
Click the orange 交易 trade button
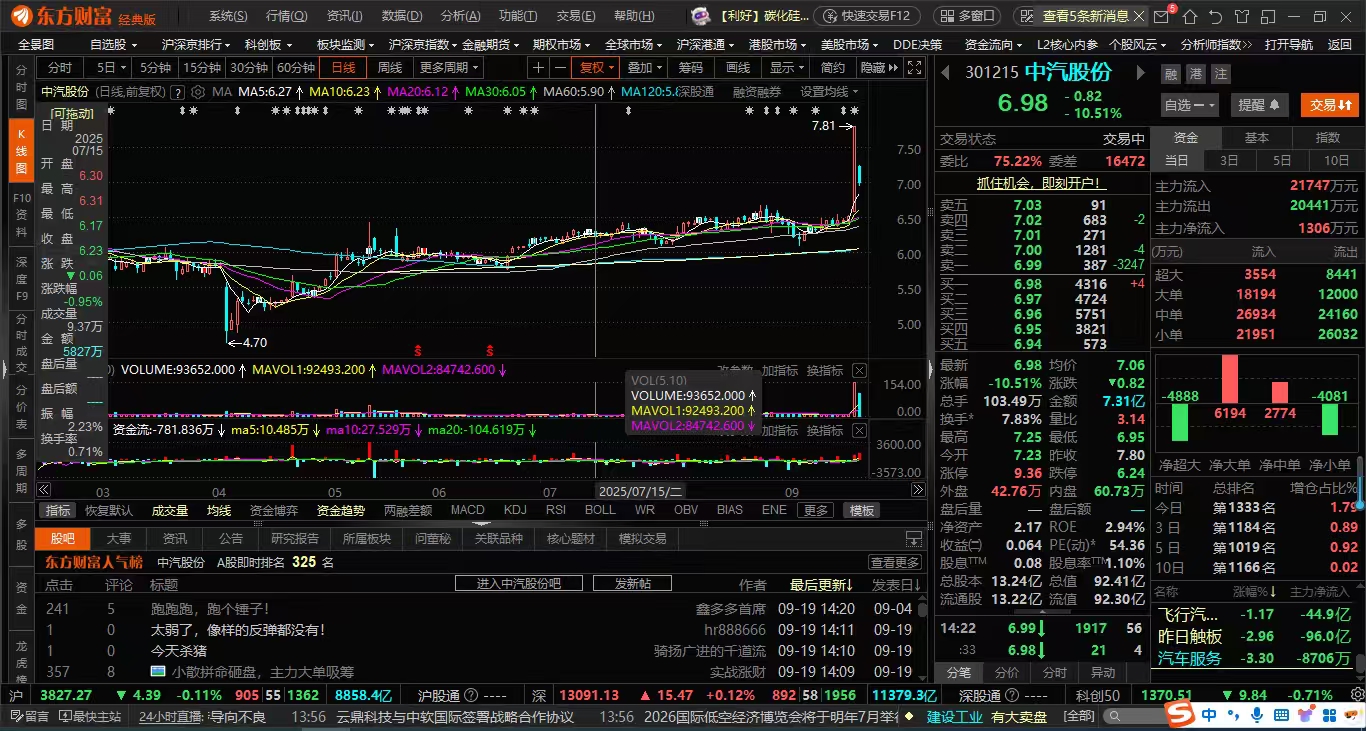(1330, 105)
